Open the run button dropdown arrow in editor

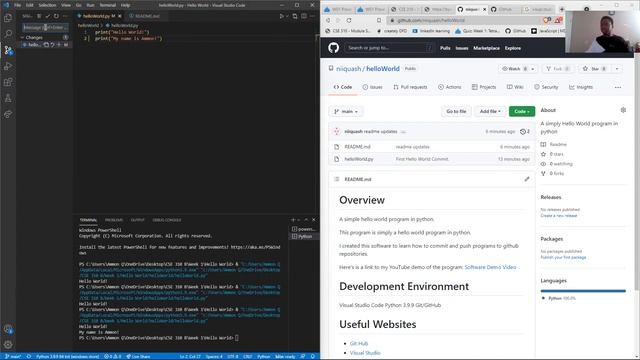pos(287,16)
